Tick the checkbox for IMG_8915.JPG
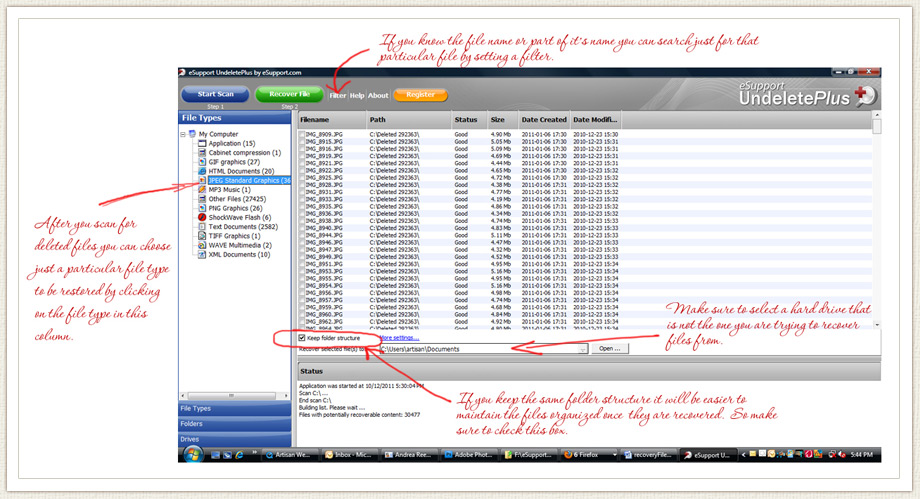 [302, 141]
